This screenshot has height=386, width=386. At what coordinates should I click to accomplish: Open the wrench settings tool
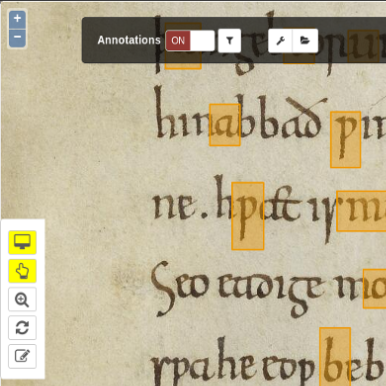280,41
